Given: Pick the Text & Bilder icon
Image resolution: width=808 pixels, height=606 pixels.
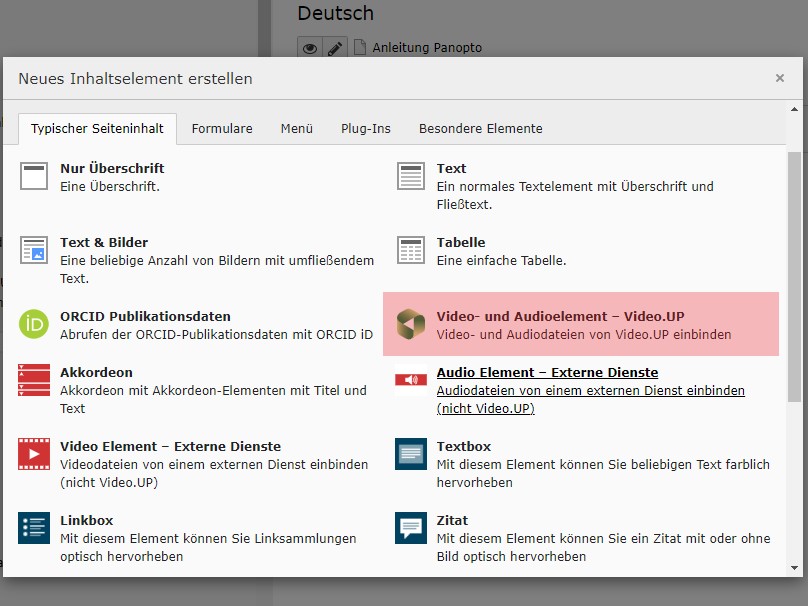Looking at the screenshot, I should pos(34,250).
